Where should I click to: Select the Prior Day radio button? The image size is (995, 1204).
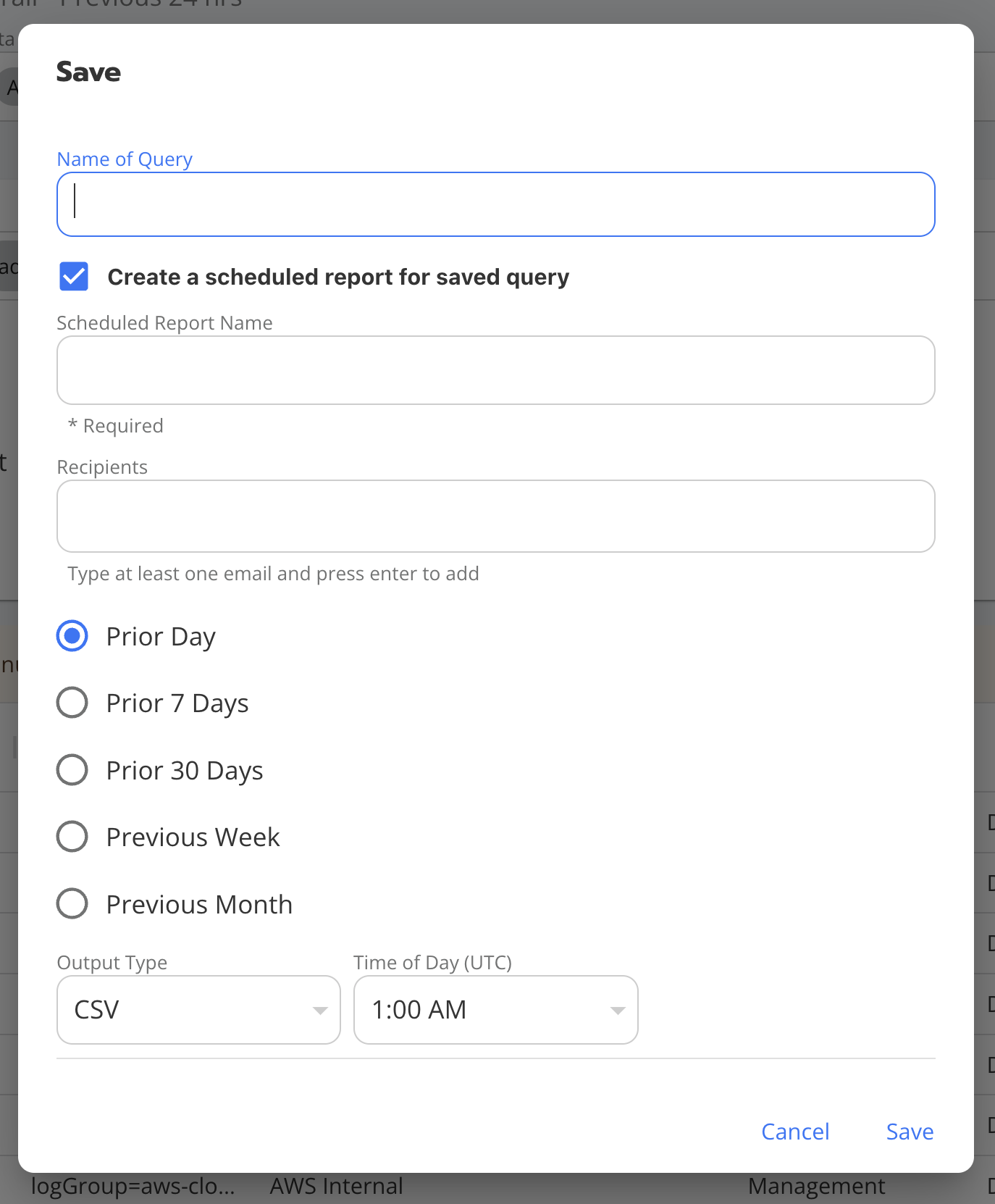[72, 636]
